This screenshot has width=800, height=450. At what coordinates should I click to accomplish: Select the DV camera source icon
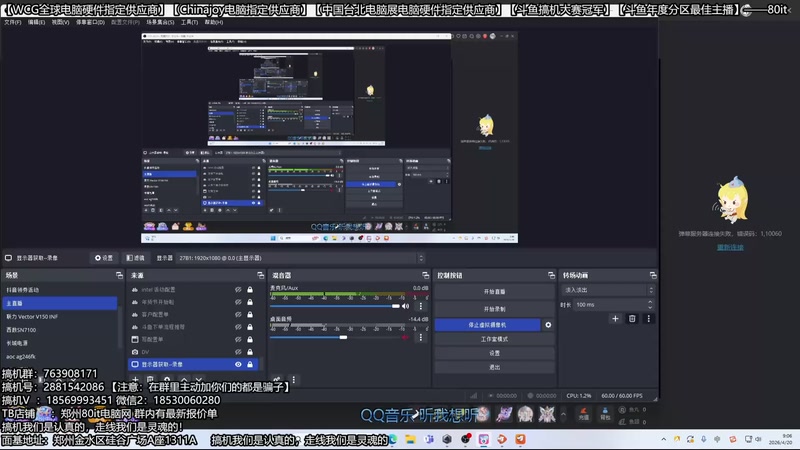[135, 352]
